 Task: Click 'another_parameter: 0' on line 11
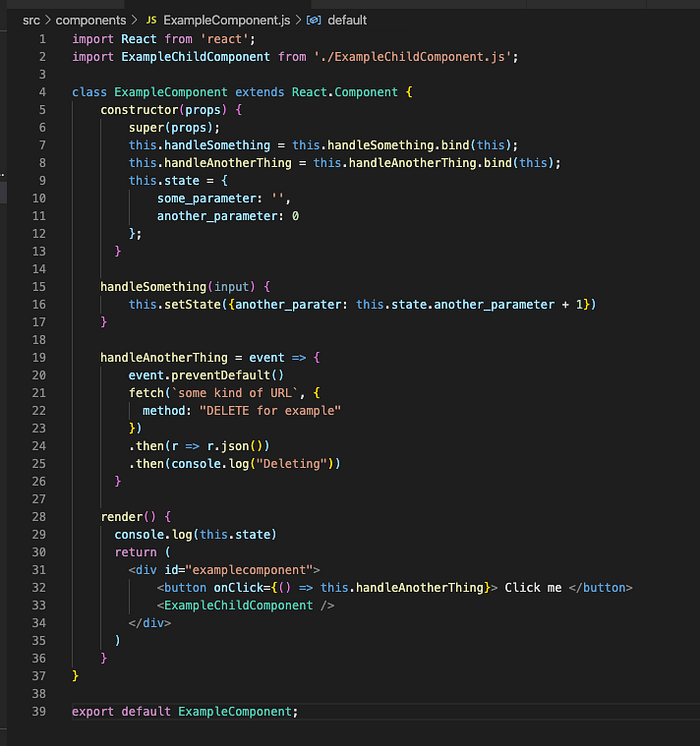228,216
